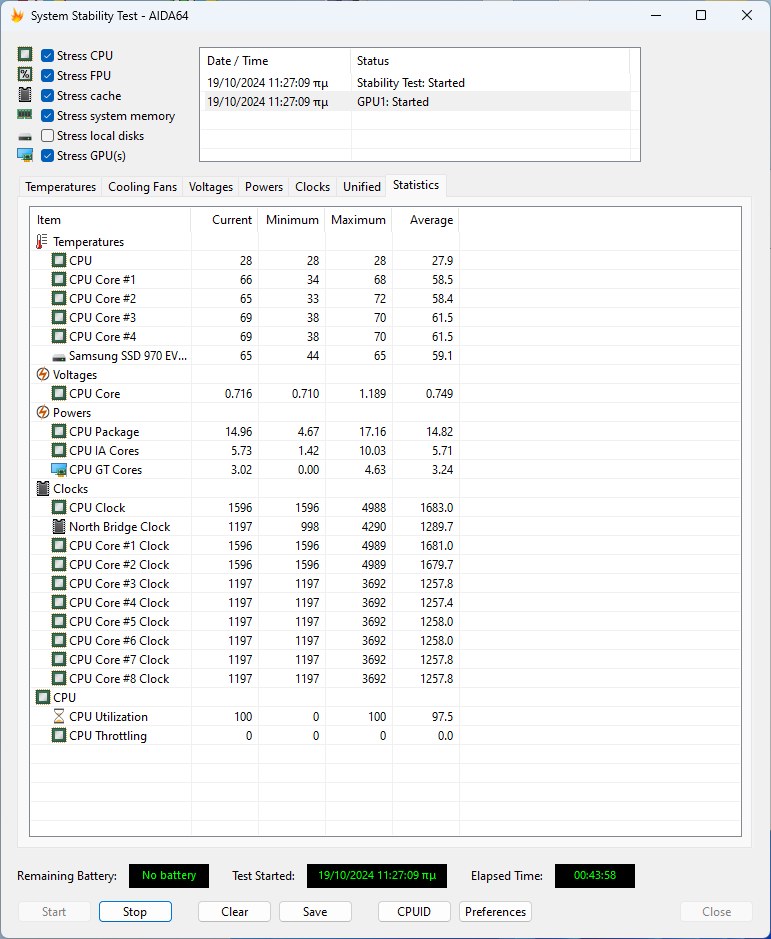Click the 'No battery' status display
The height and width of the screenshot is (939, 771).
point(169,876)
